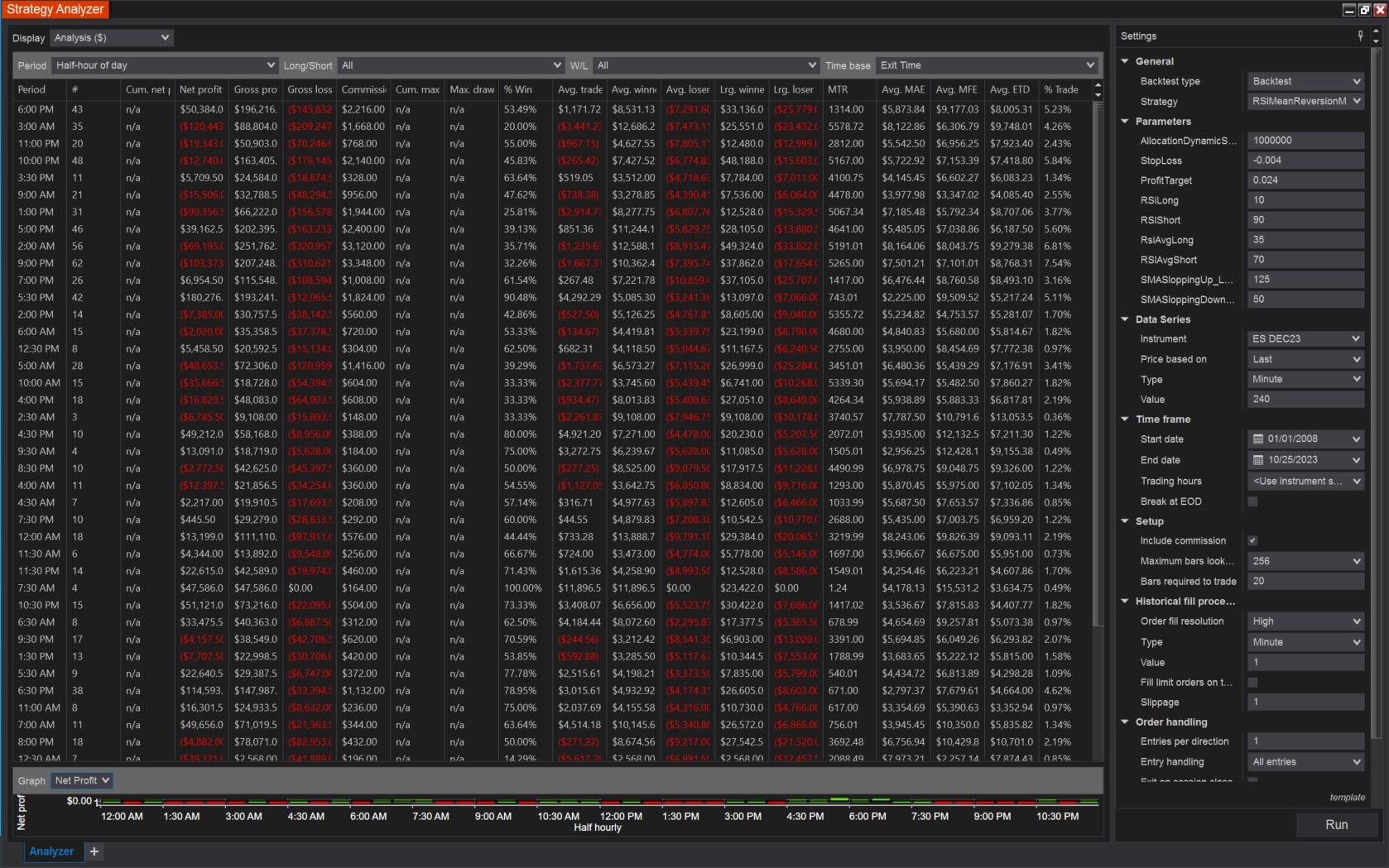The width and height of the screenshot is (1389, 868).
Task: Click the ProfitTarget input field
Action: pos(1306,180)
